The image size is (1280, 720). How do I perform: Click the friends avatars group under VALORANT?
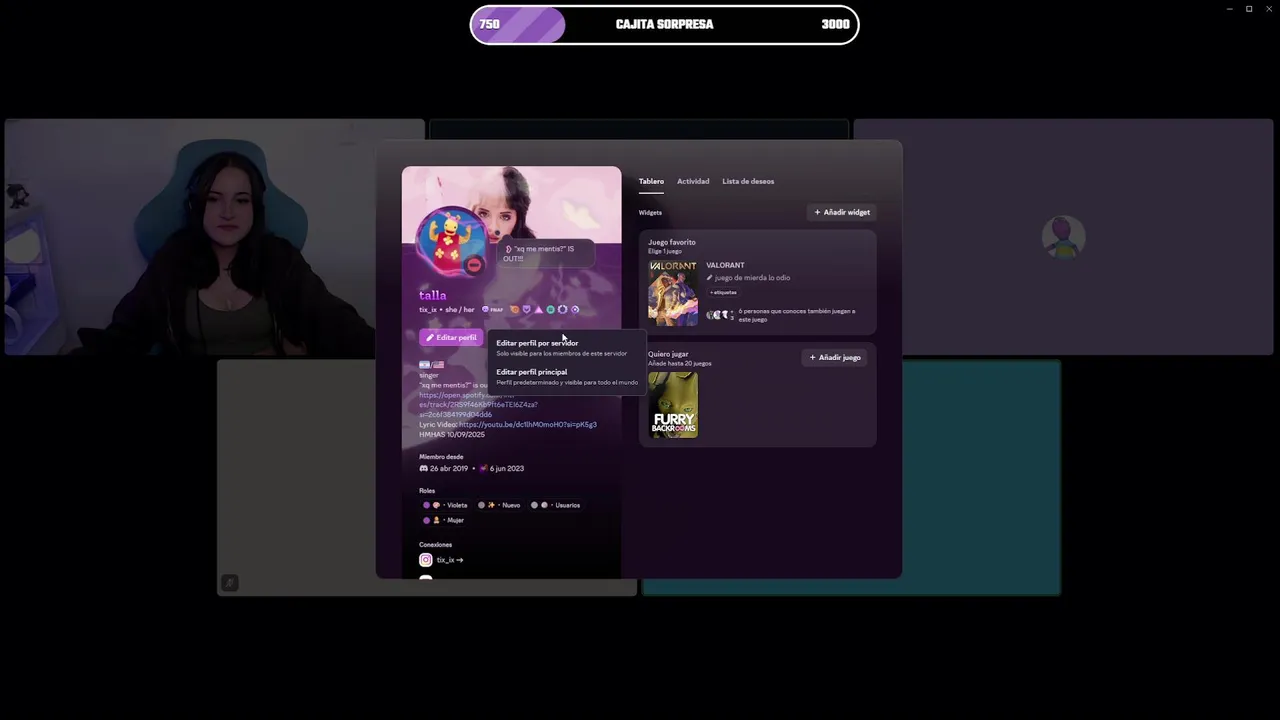click(720, 315)
